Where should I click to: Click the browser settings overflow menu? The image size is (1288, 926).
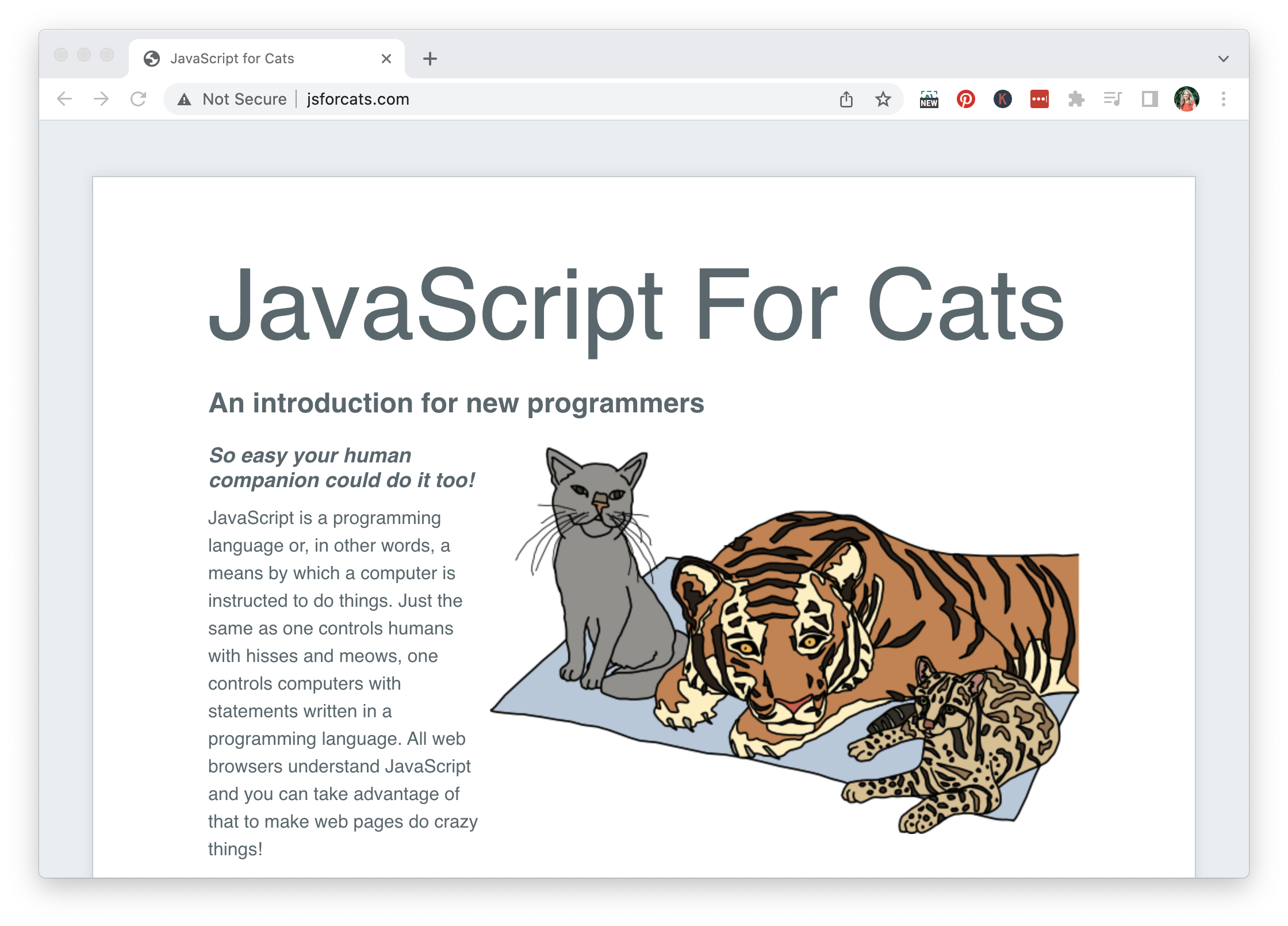click(x=1224, y=98)
